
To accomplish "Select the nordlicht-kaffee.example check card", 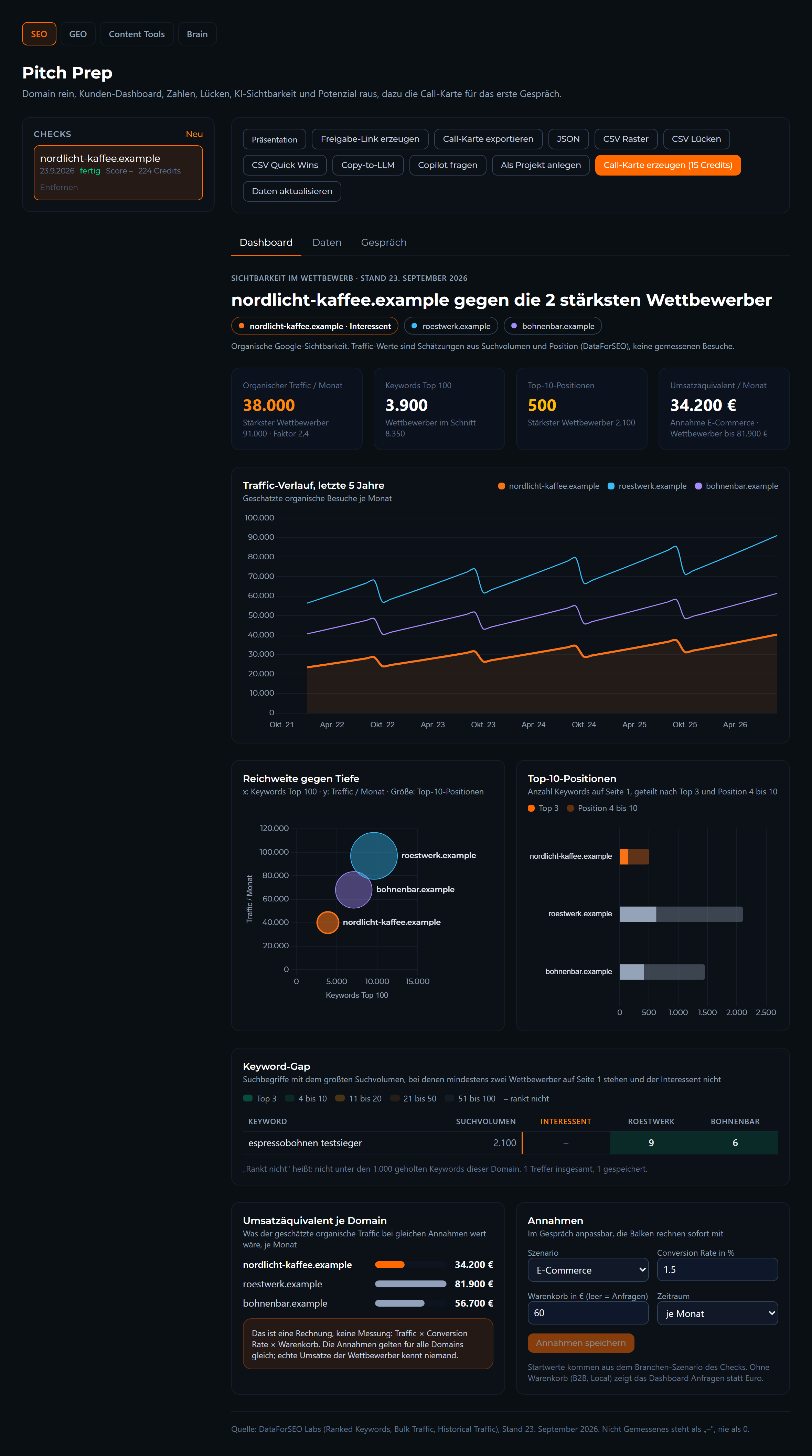I will click(118, 172).
